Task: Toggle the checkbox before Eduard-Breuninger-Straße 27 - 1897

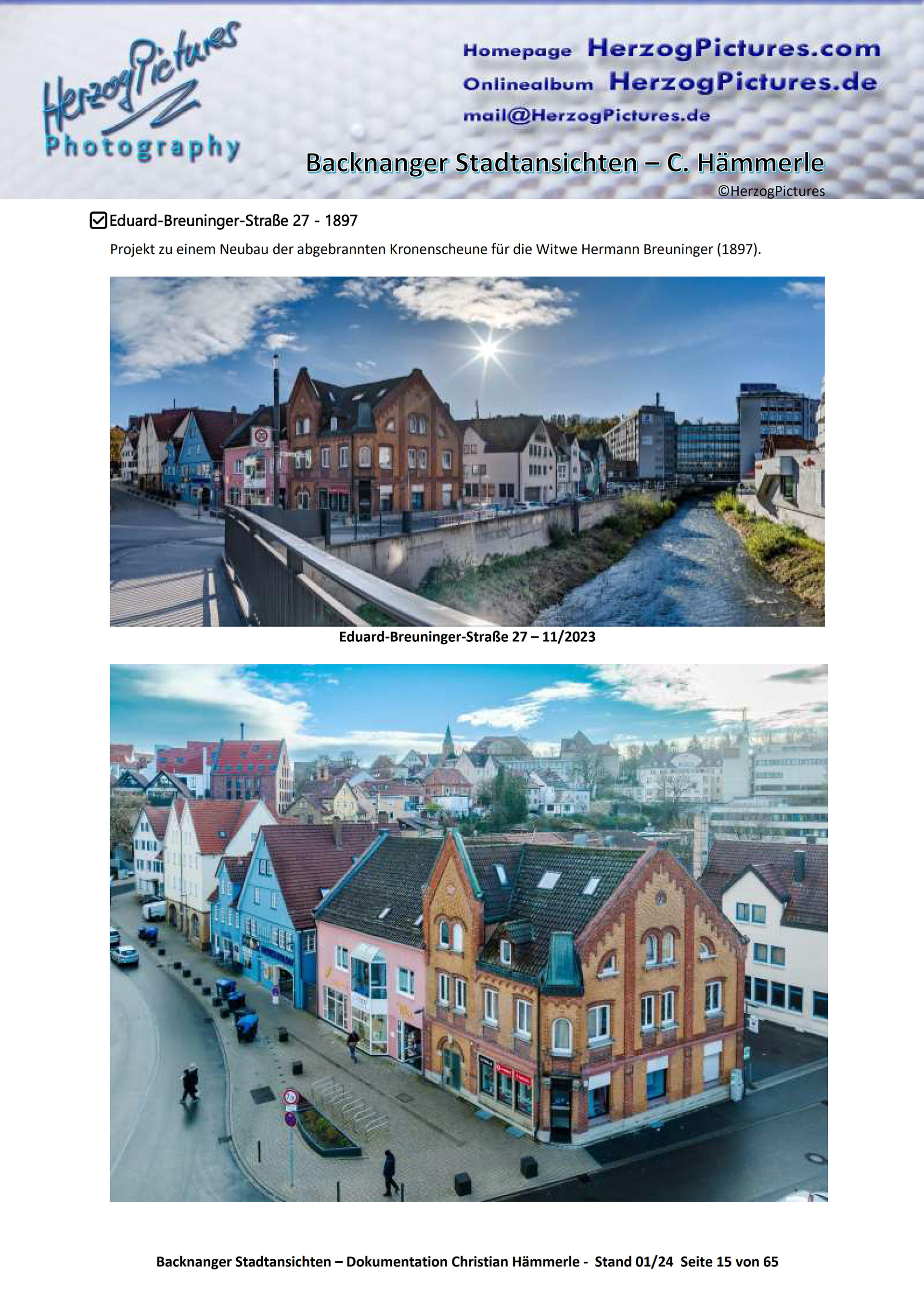Action: [x=99, y=220]
